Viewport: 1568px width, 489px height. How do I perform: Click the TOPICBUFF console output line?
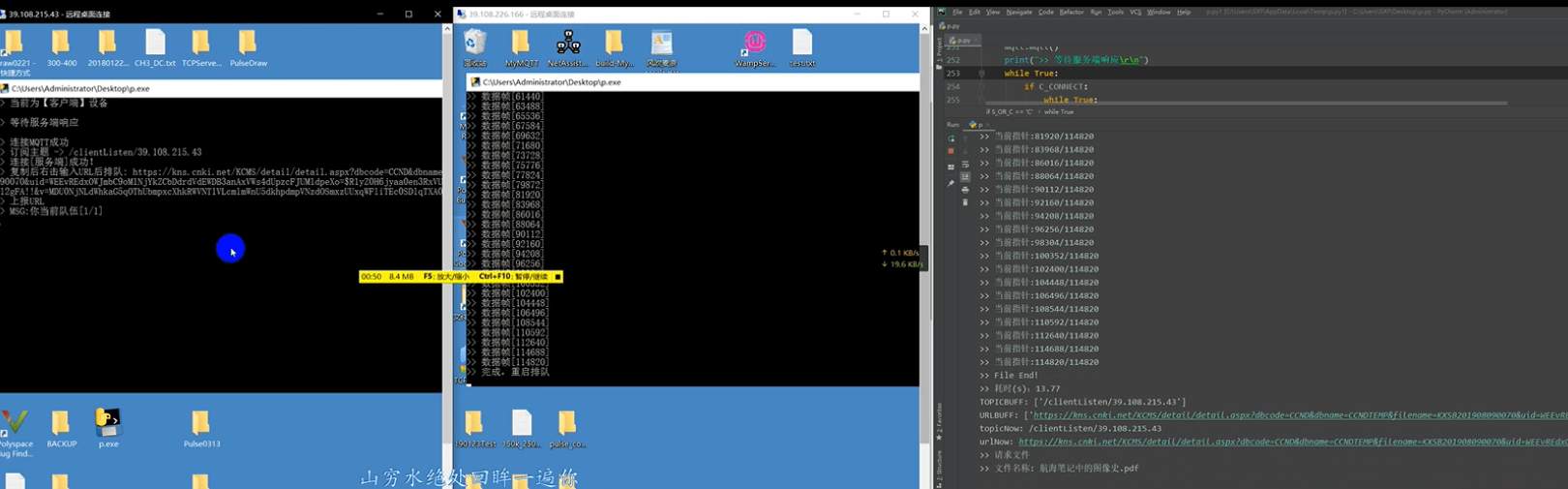coord(1082,402)
